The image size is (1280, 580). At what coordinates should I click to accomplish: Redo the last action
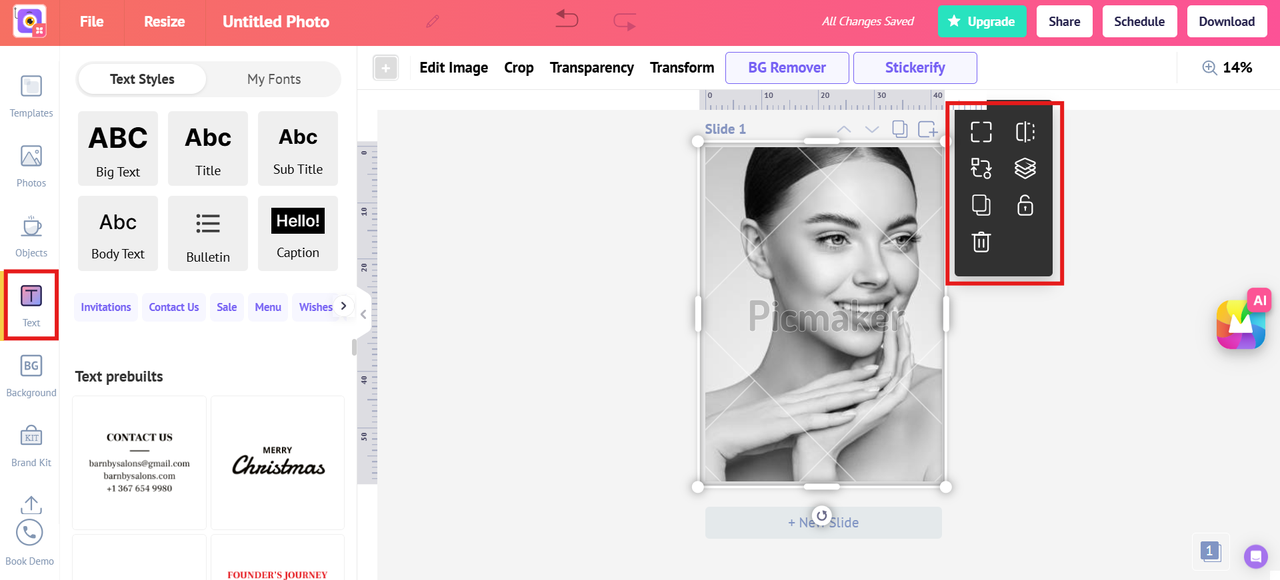[625, 20]
